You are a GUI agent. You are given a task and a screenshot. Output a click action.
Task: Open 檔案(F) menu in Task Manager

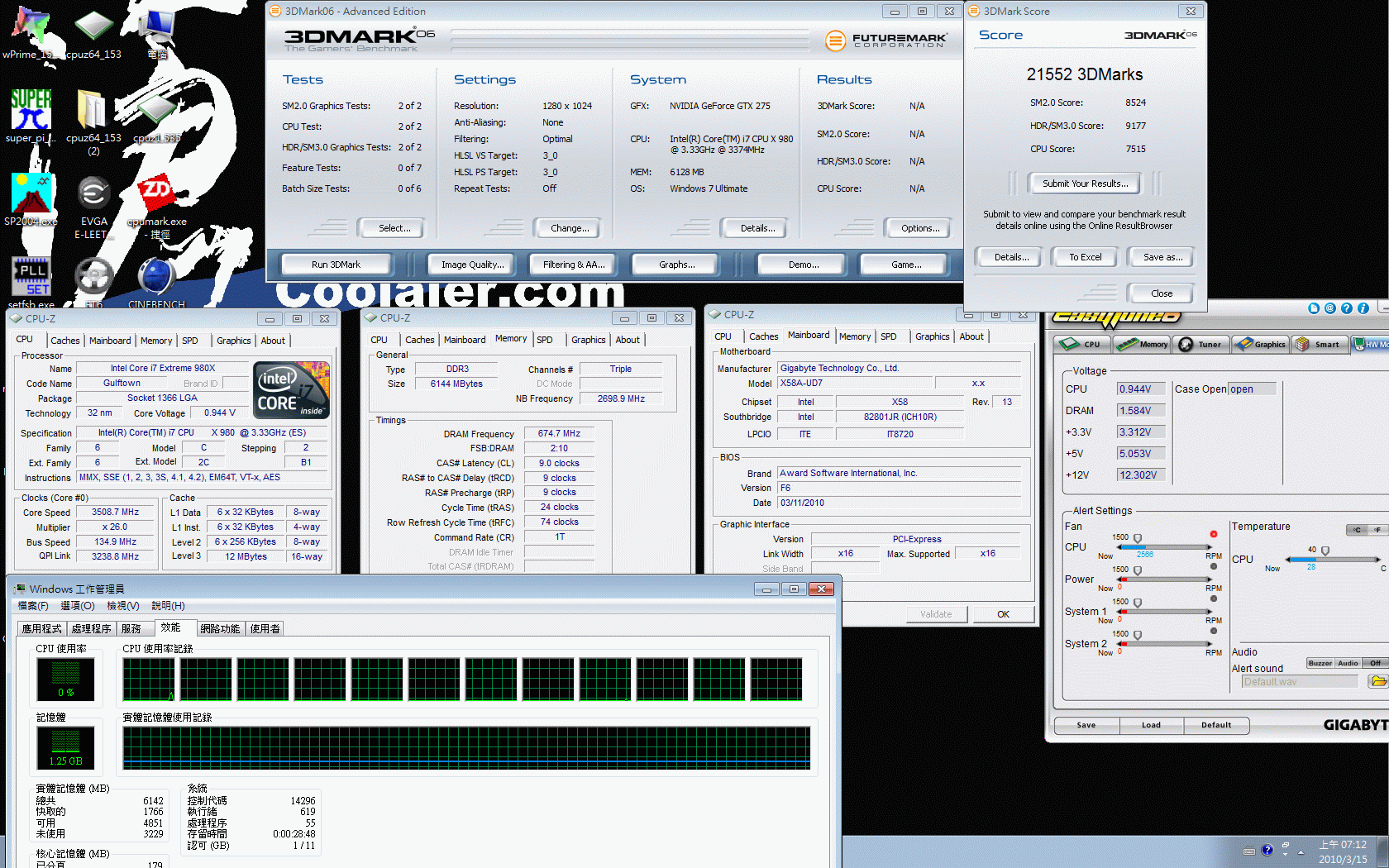(33, 606)
